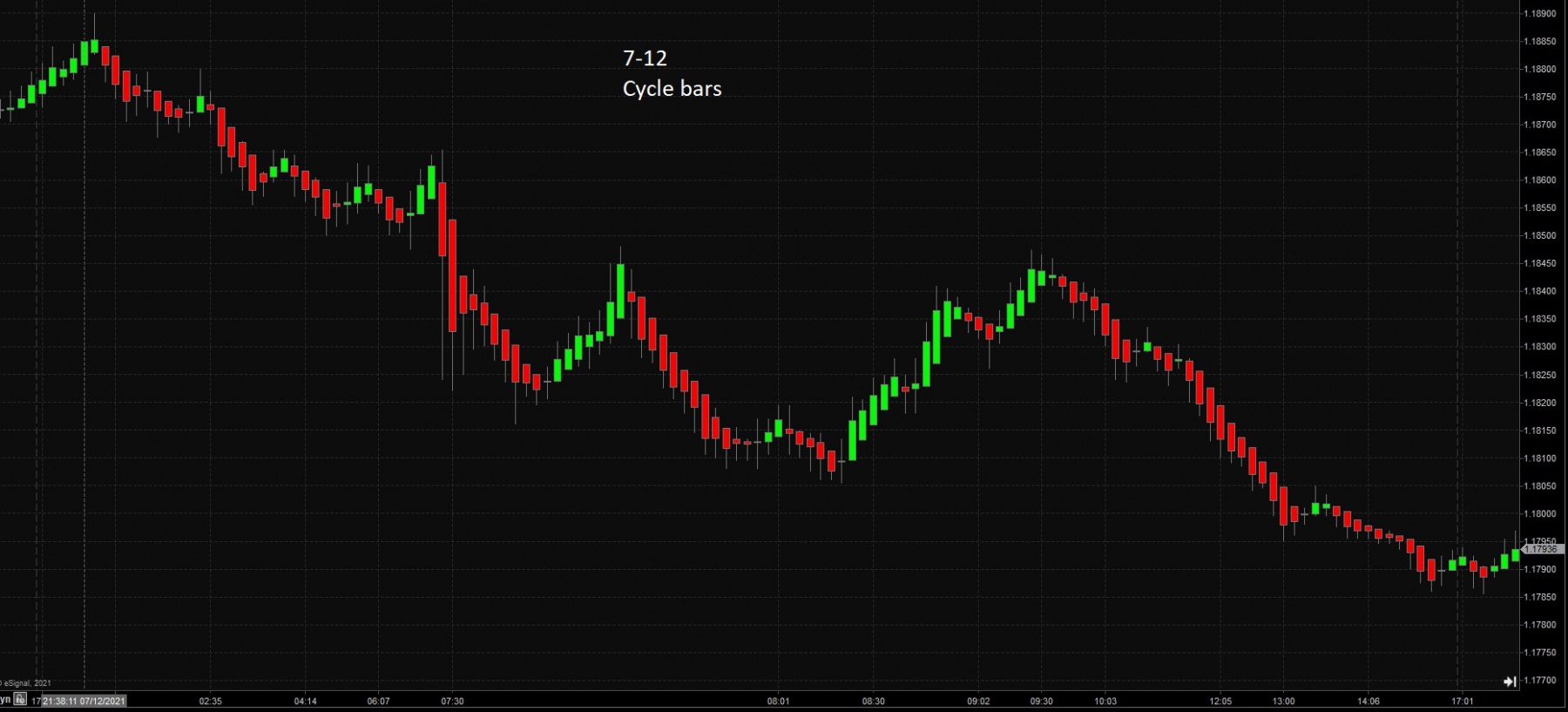
Task: Click the 07:30 time axis label
Action: point(452,701)
